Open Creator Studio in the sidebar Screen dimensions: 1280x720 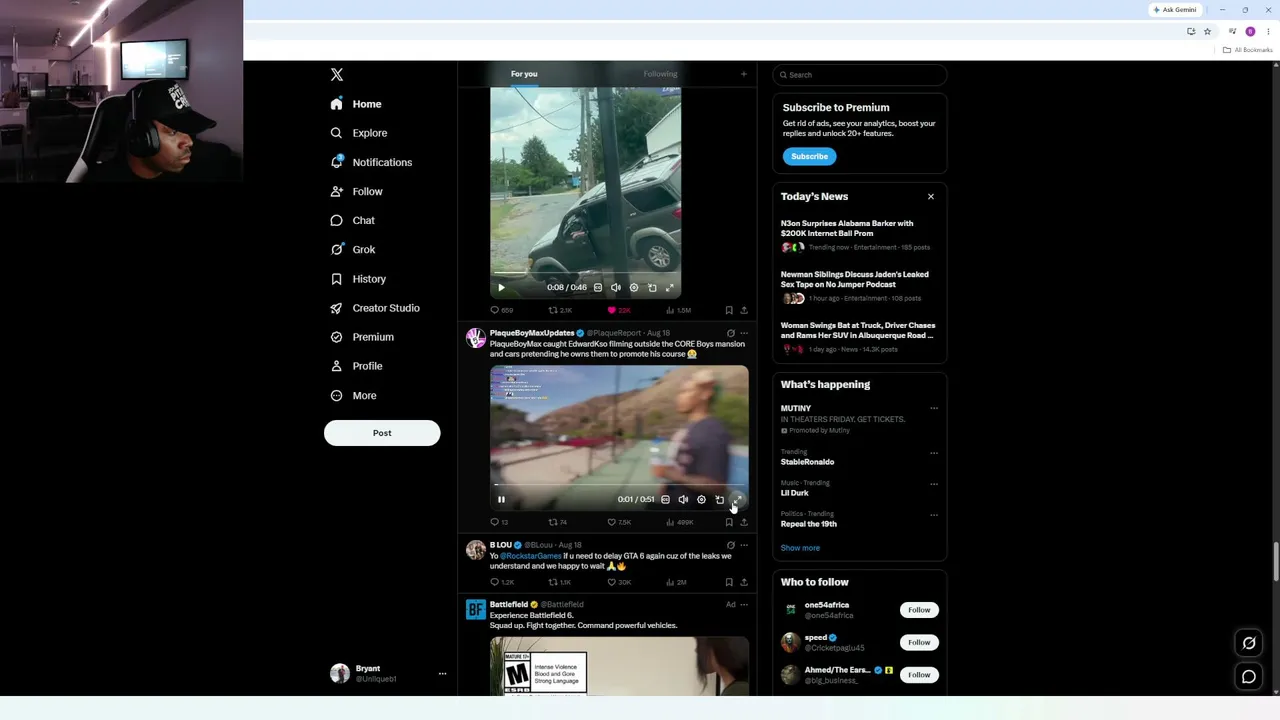click(x=375, y=308)
